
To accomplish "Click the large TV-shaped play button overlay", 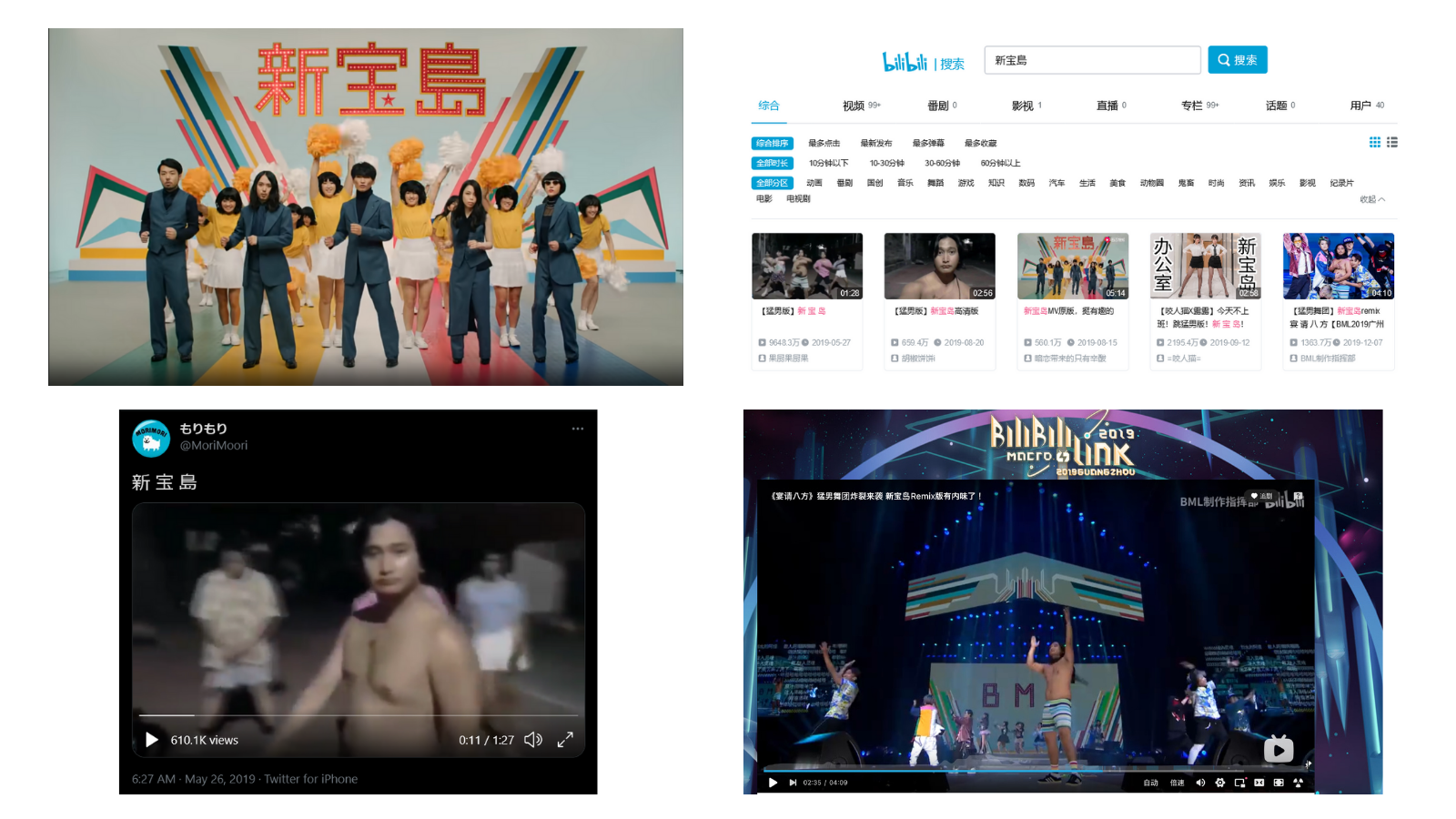I will [1279, 749].
